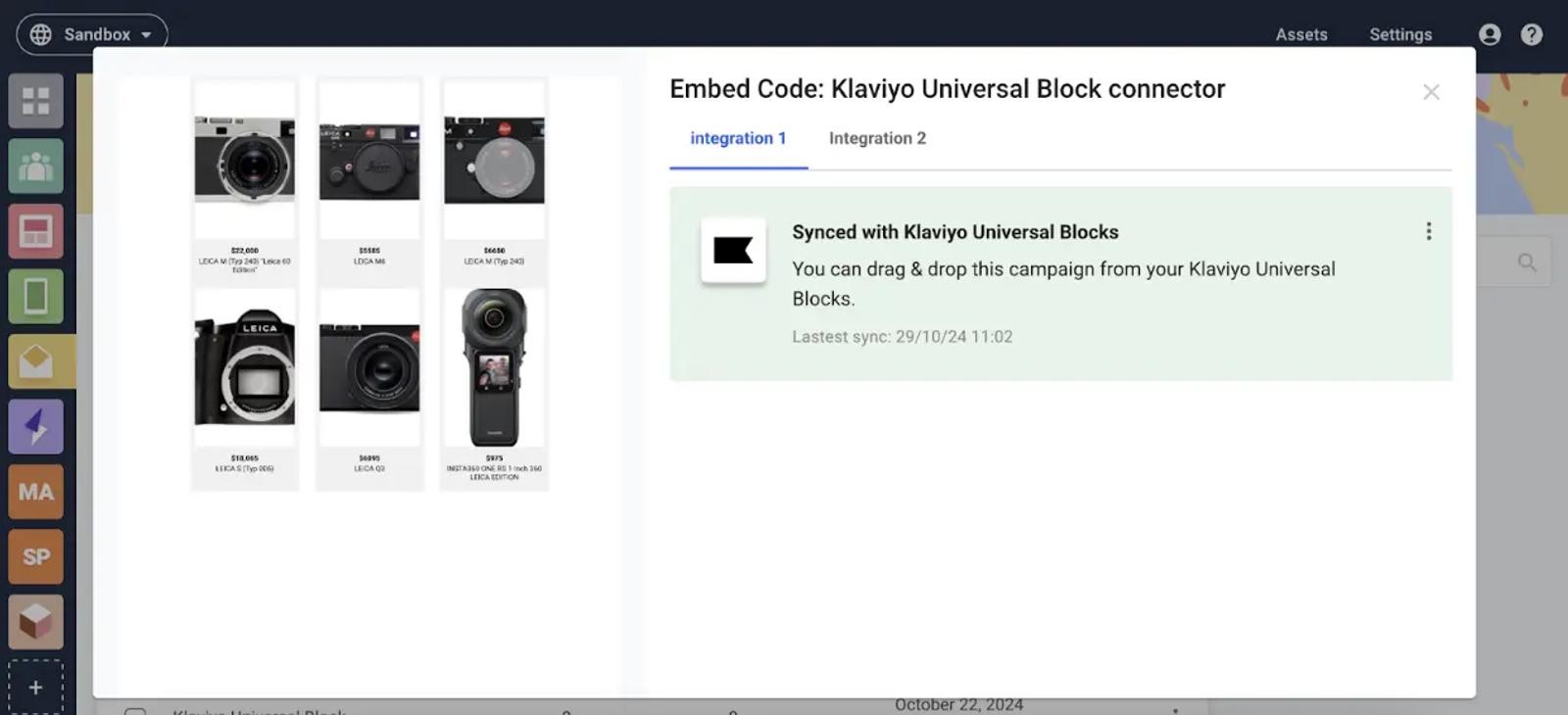
Task: Click the "LEICA Q3" product name label
Action: 369,469
